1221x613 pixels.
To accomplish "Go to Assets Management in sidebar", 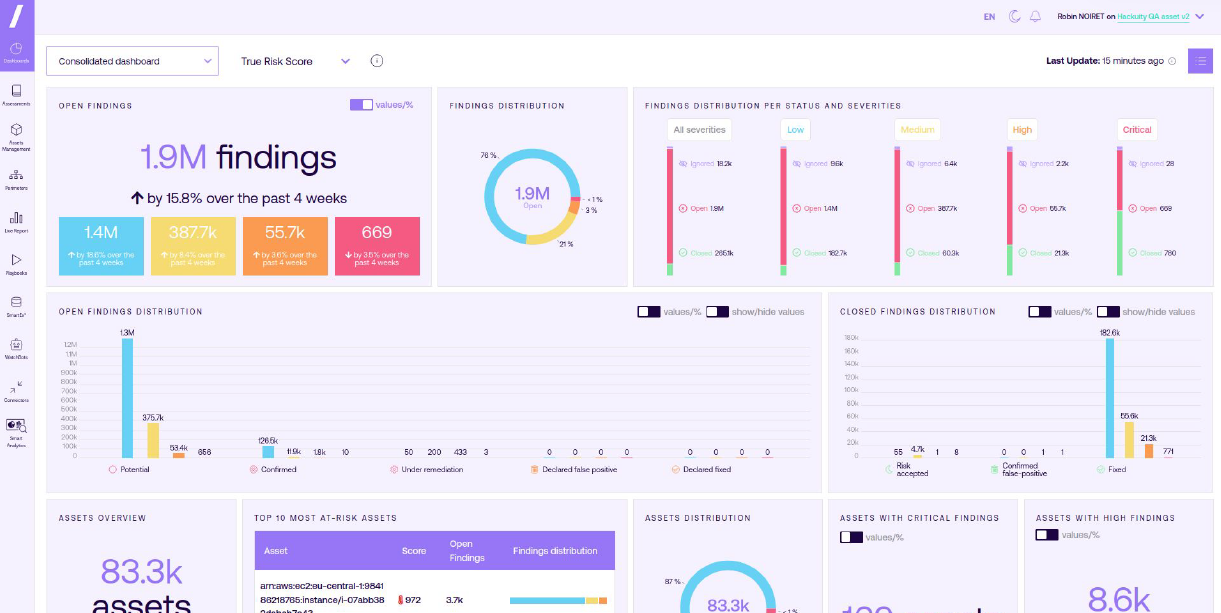I will 16,136.
